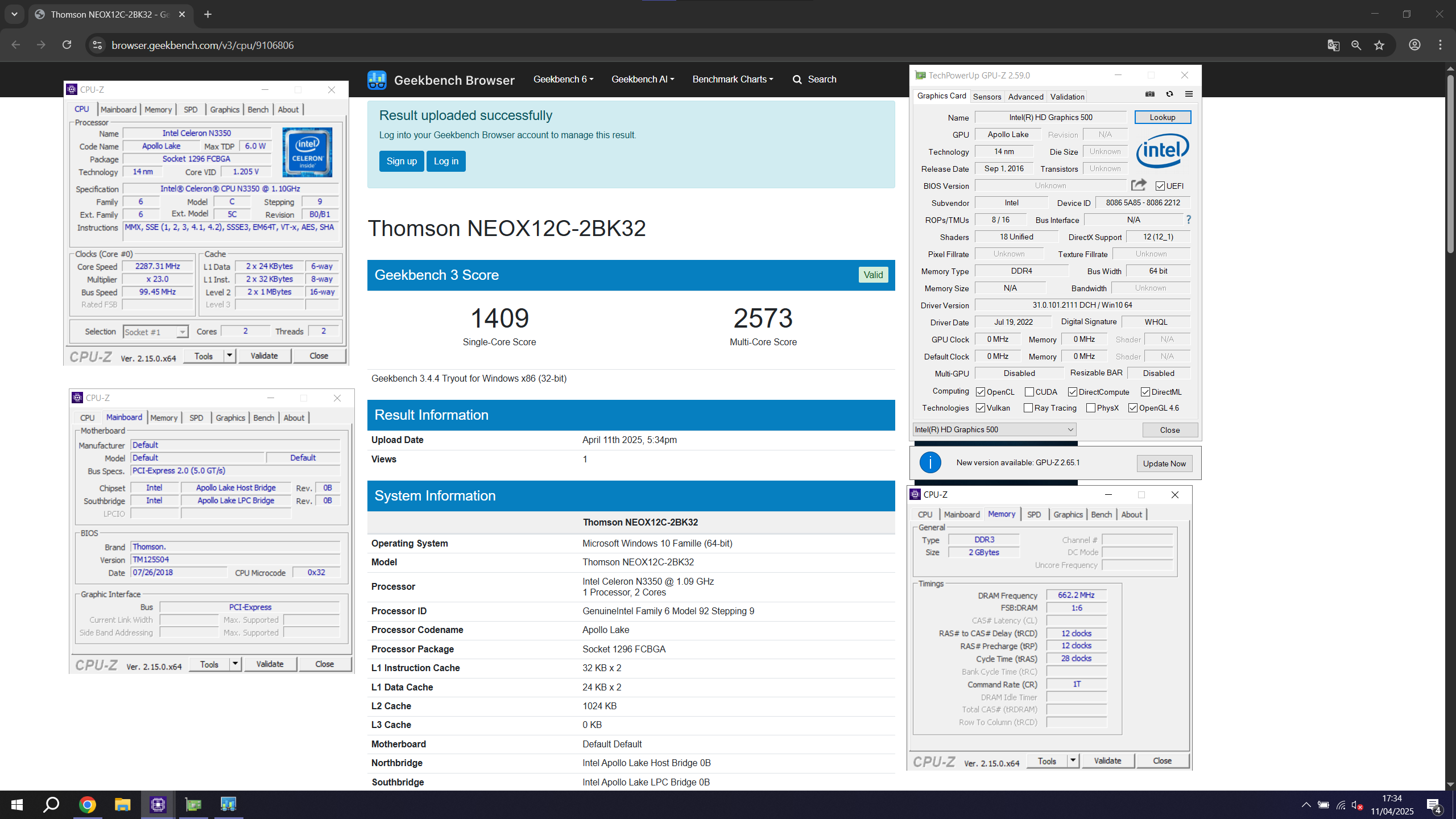Open the Geekbench 6 dropdown menu
The image size is (1456, 819).
pos(563,80)
